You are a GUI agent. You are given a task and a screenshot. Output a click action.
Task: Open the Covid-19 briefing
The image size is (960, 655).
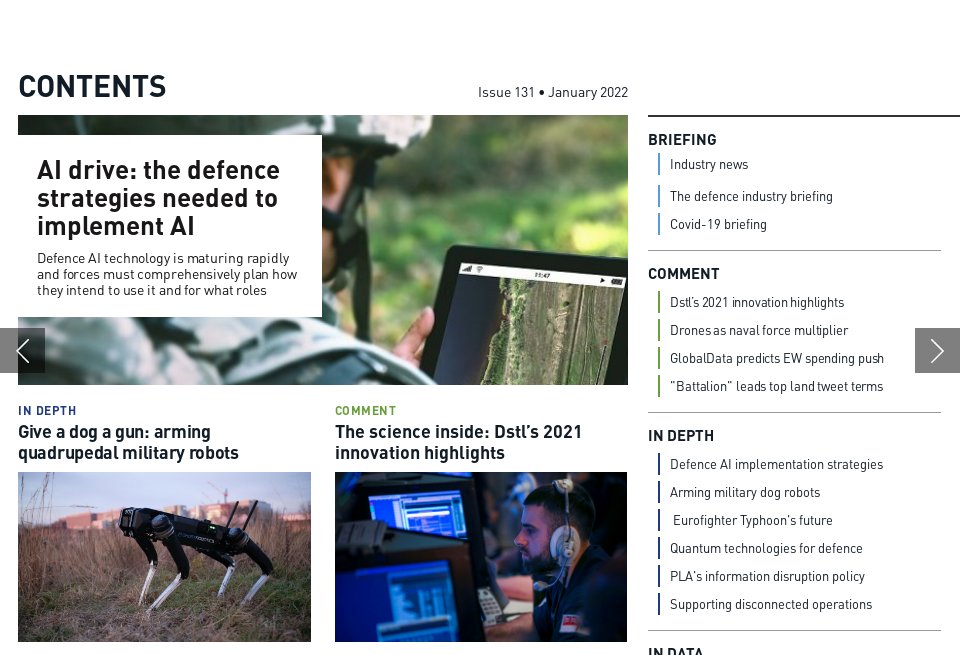coord(718,224)
